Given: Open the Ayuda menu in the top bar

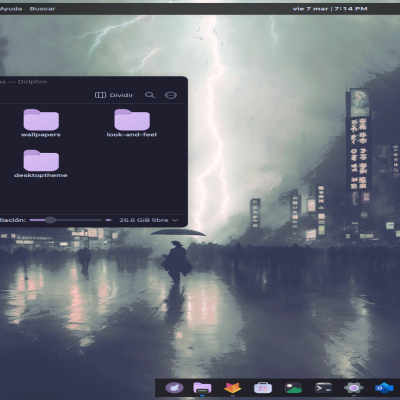Looking at the screenshot, I should pos(11,9).
